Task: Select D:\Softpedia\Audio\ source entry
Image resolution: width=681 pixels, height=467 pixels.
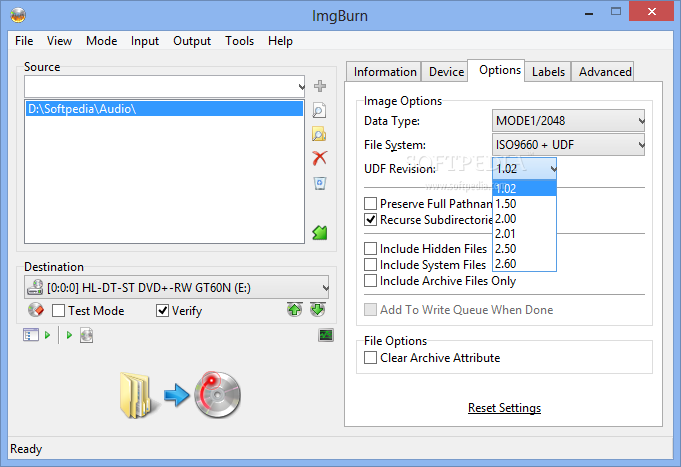Action: tap(164, 109)
